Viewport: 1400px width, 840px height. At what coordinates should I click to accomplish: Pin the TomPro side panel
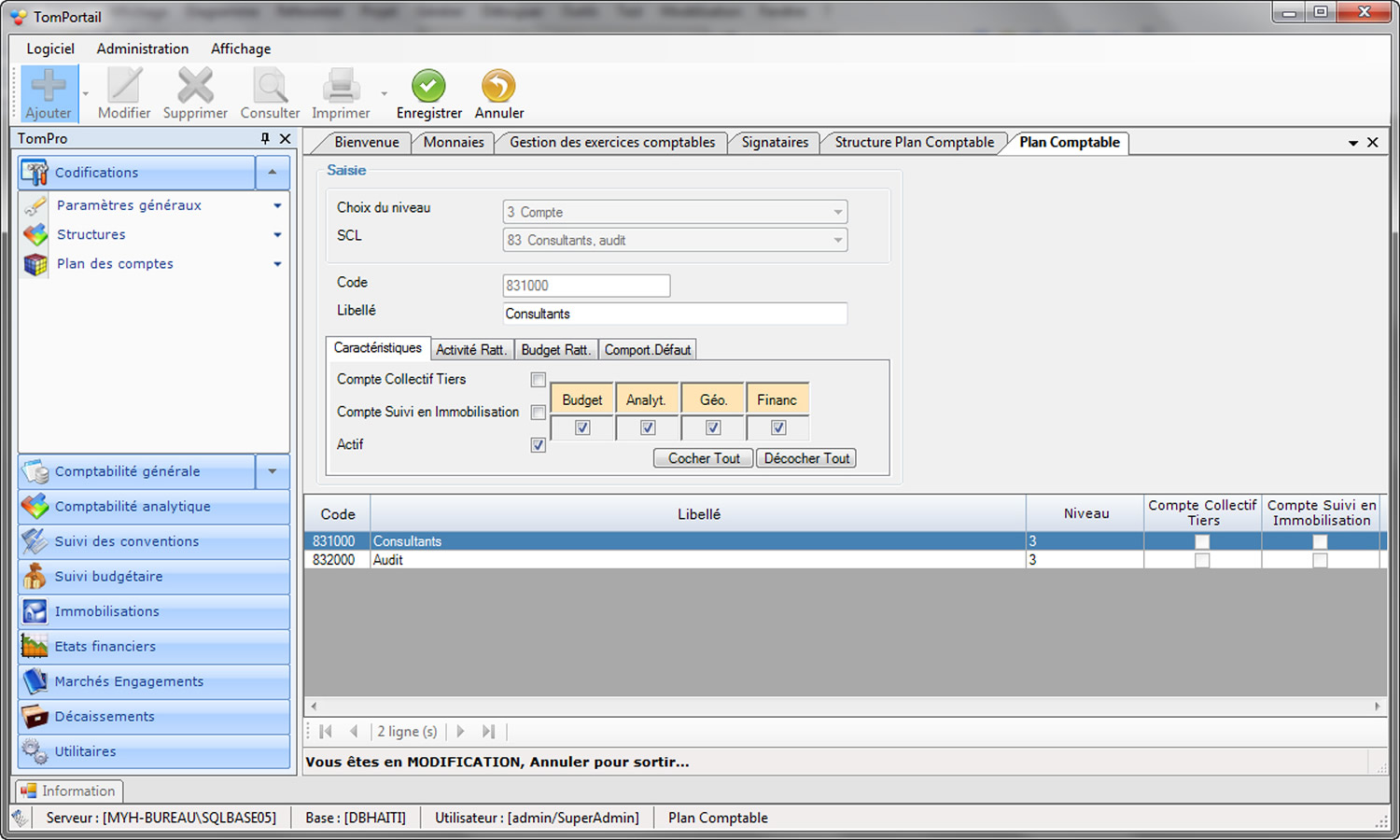coord(265,138)
